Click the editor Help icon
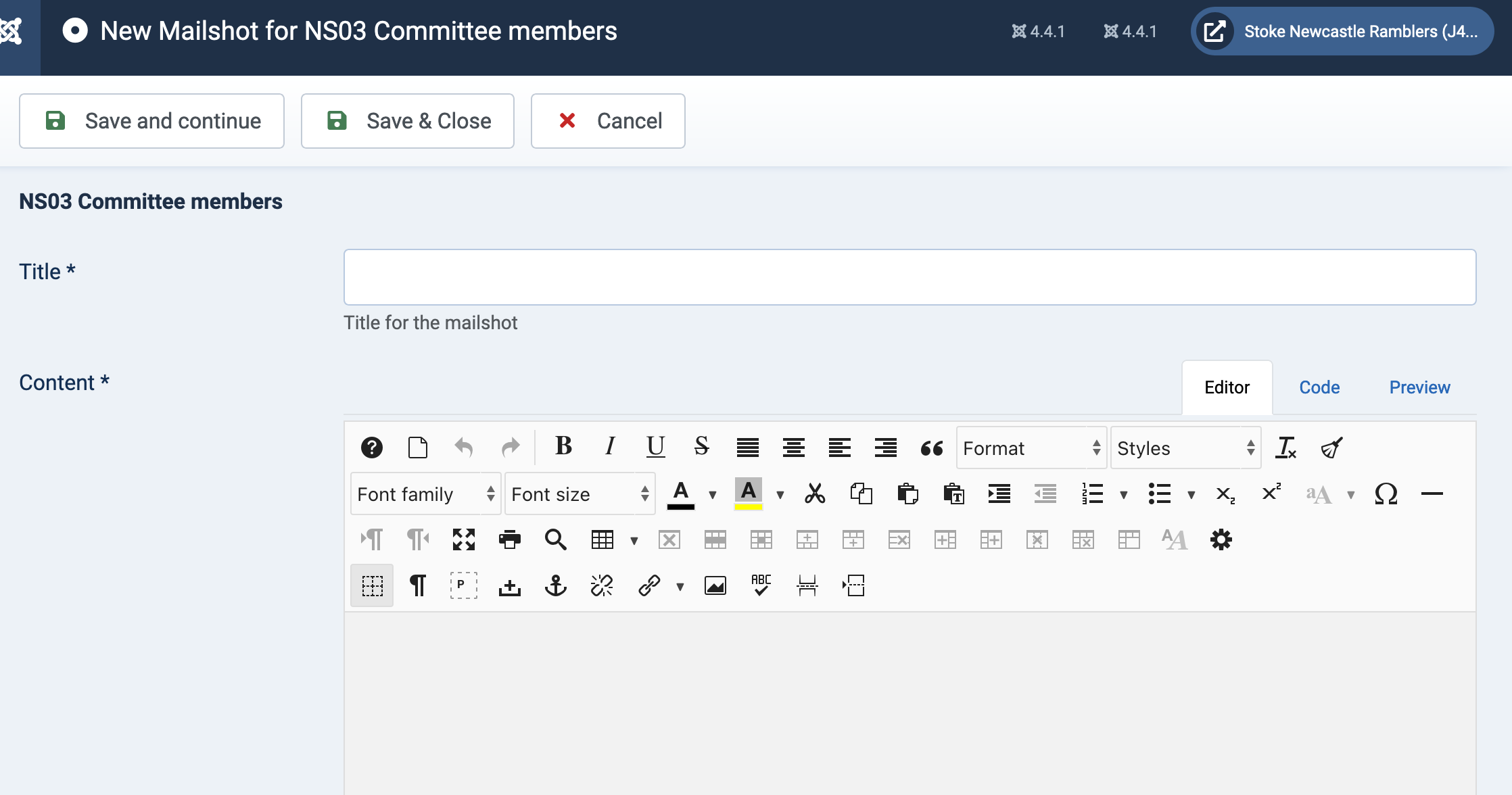 point(372,448)
